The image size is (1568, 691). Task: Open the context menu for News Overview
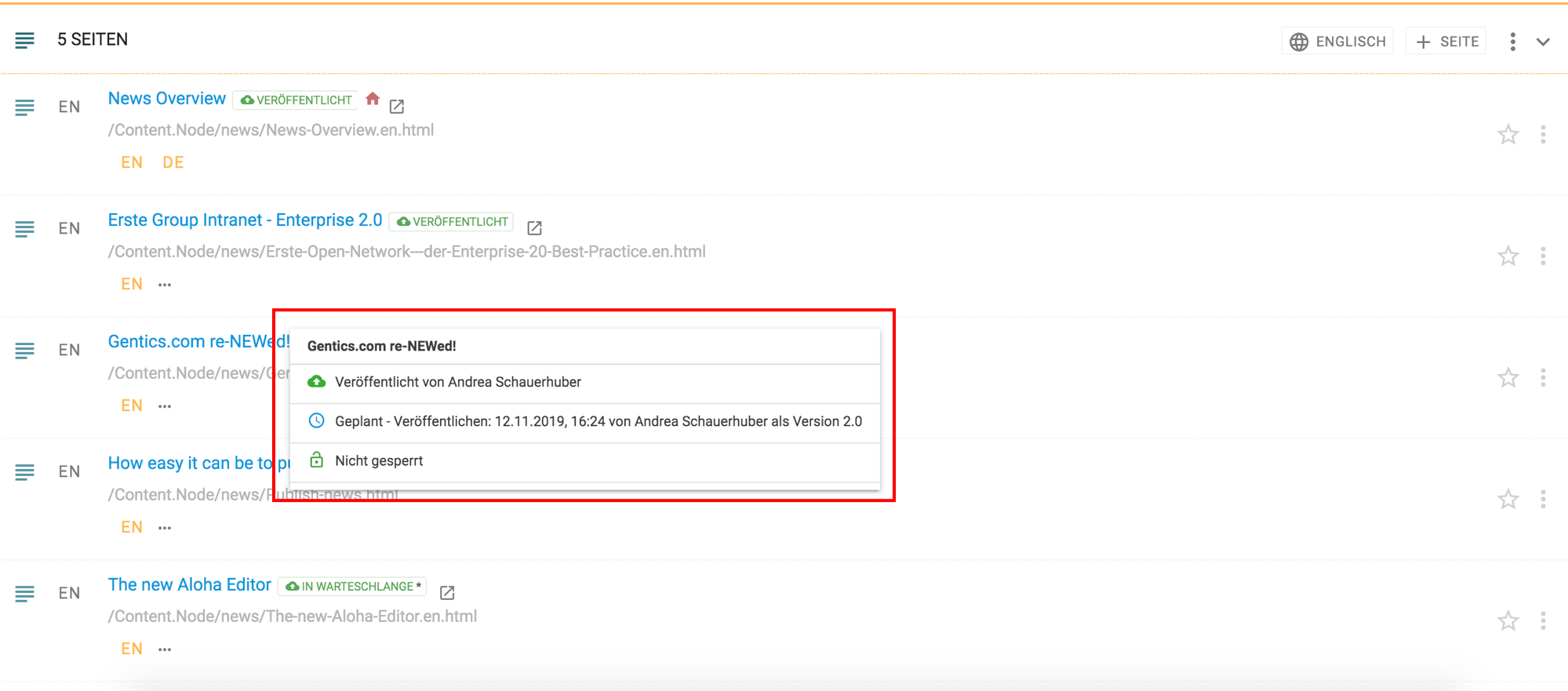point(1543,135)
